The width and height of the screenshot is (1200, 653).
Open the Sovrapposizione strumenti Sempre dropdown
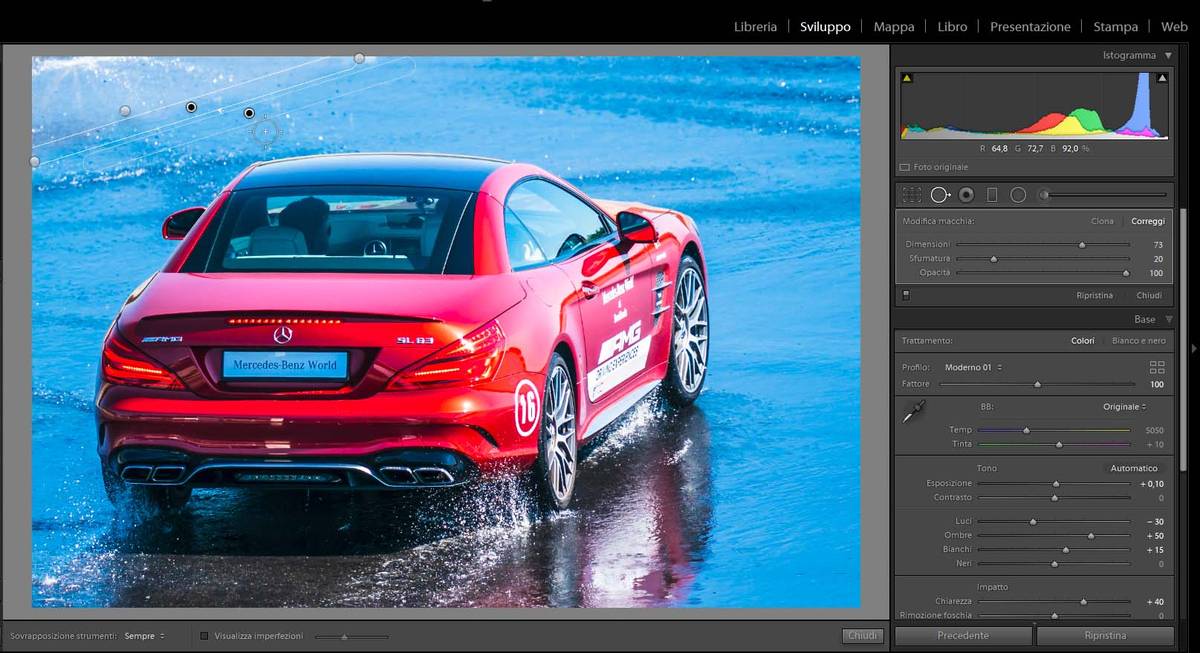pyautogui.click(x=144, y=636)
